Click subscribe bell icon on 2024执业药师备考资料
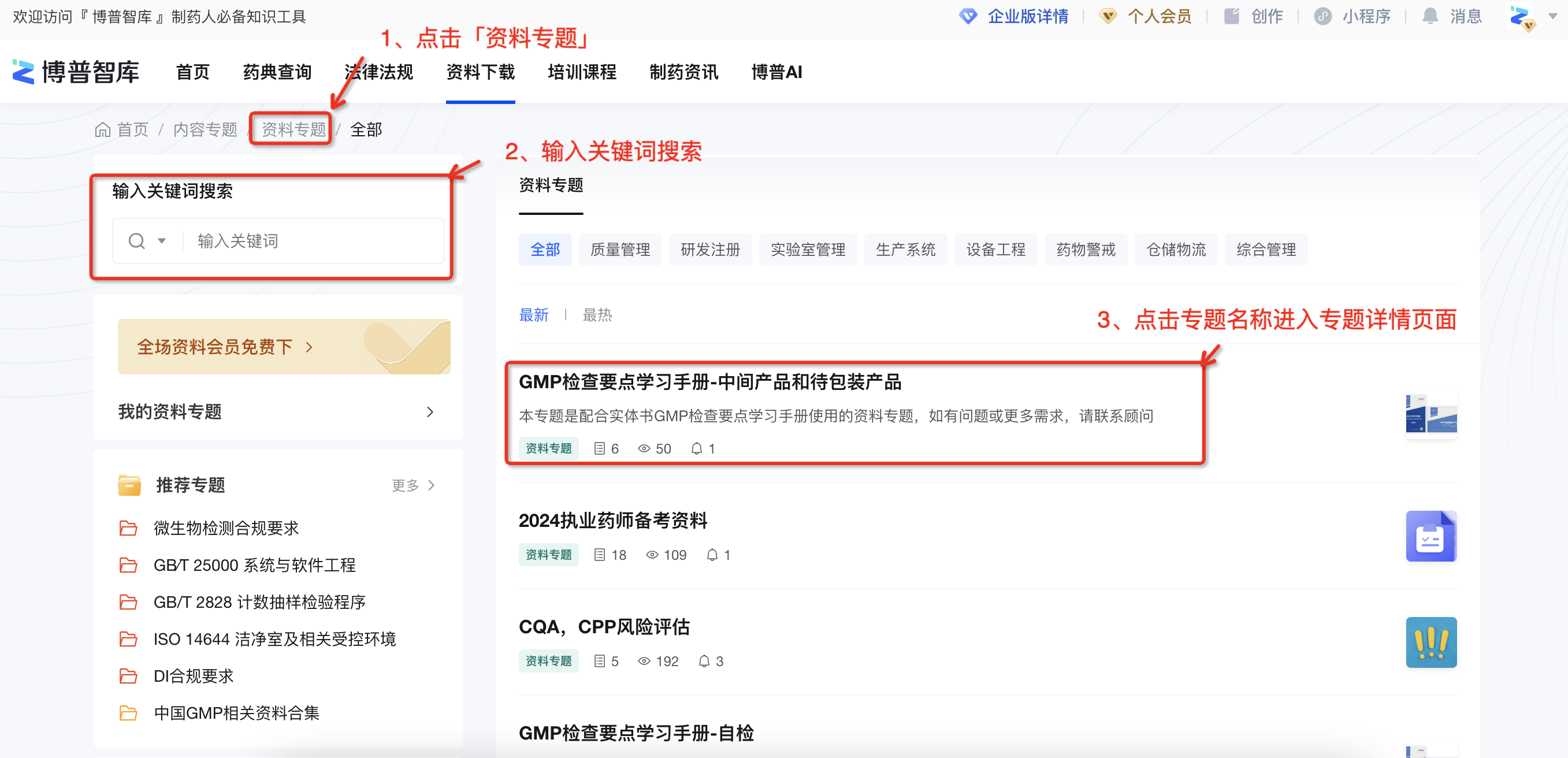 point(712,555)
